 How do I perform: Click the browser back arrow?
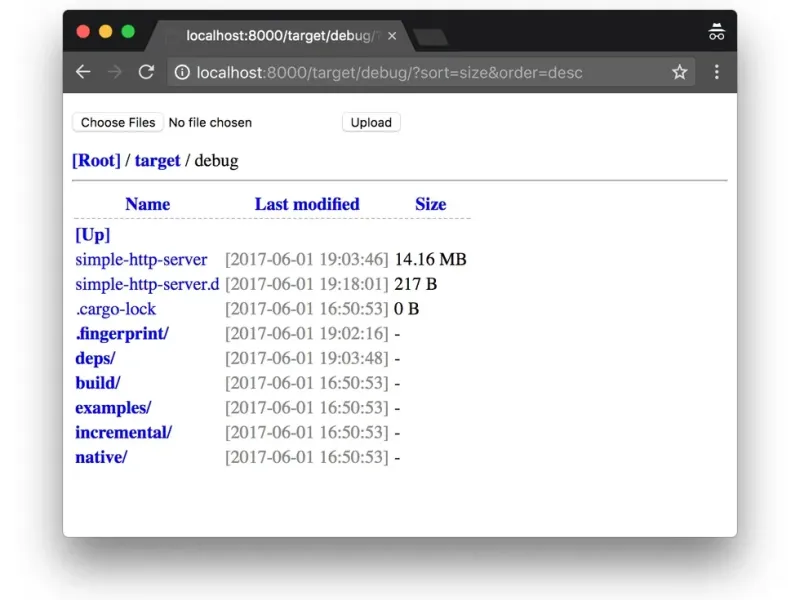83,72
